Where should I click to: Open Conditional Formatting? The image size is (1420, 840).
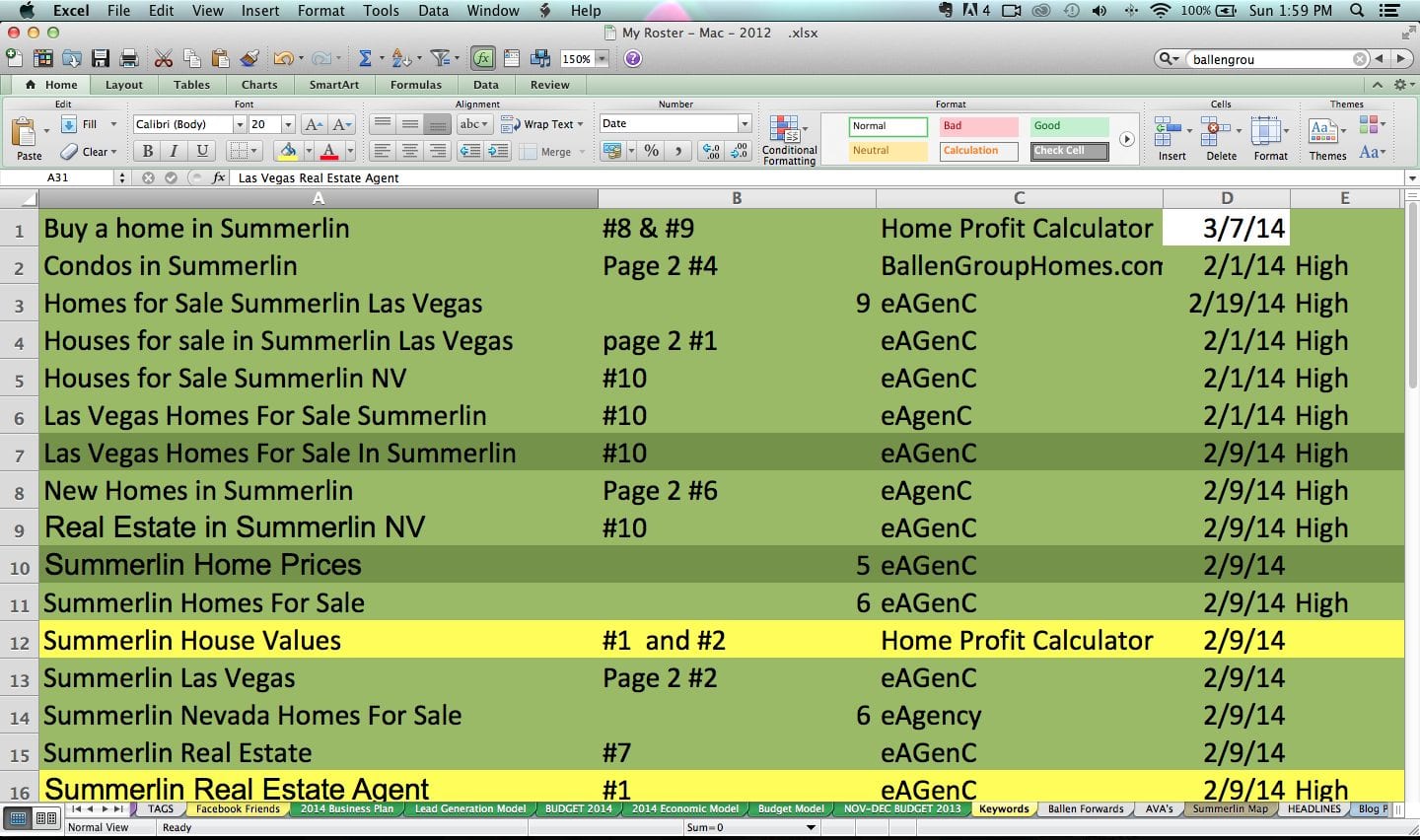789,140
